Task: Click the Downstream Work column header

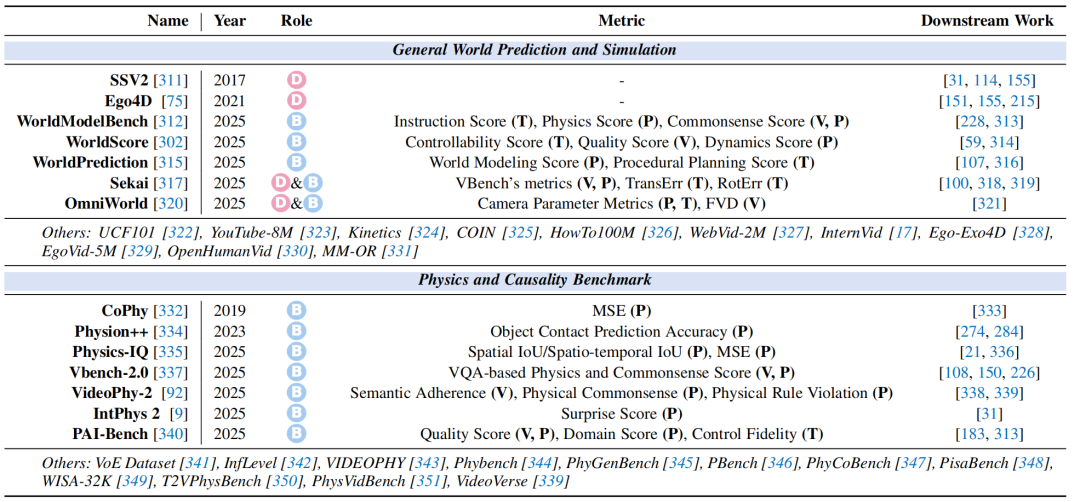Action: (x=987, y=21)
